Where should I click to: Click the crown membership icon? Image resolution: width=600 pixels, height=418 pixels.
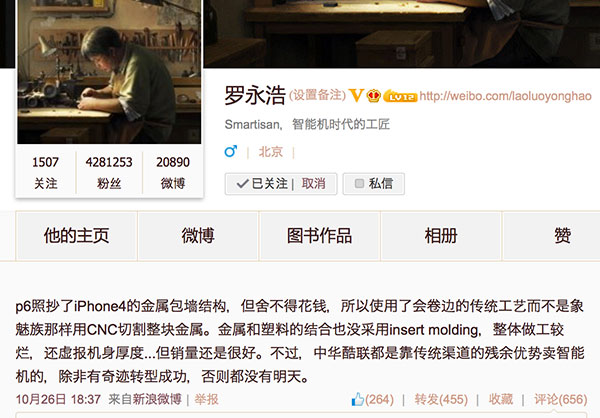(x=373, y=96)
